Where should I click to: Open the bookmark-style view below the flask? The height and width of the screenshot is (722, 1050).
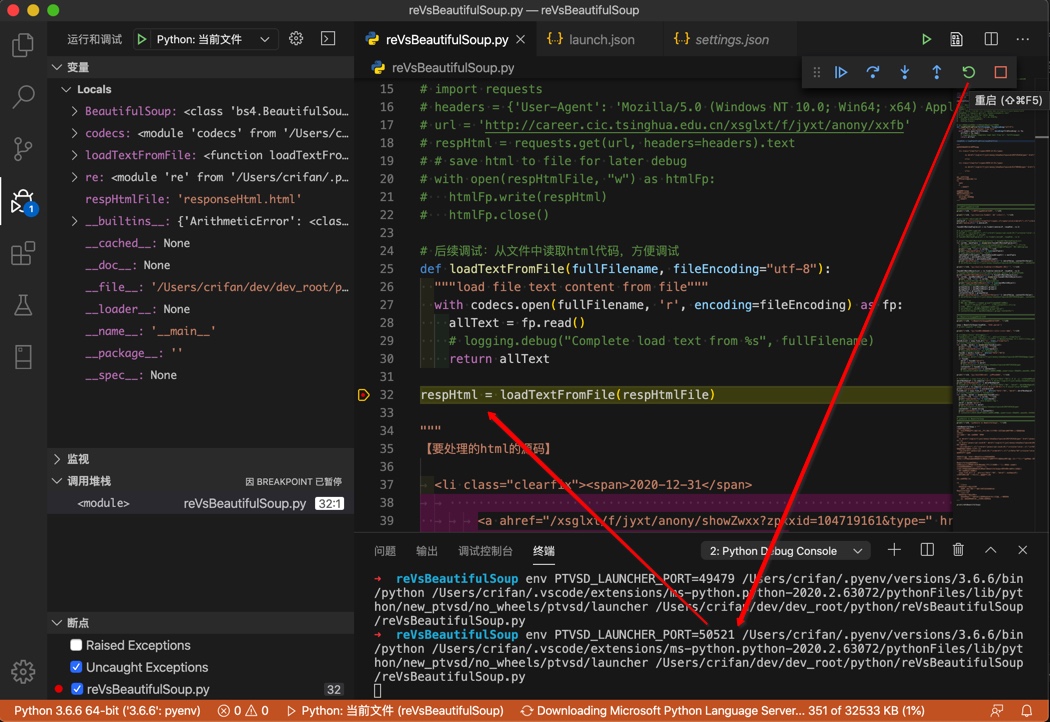click(x=23, y=357)
